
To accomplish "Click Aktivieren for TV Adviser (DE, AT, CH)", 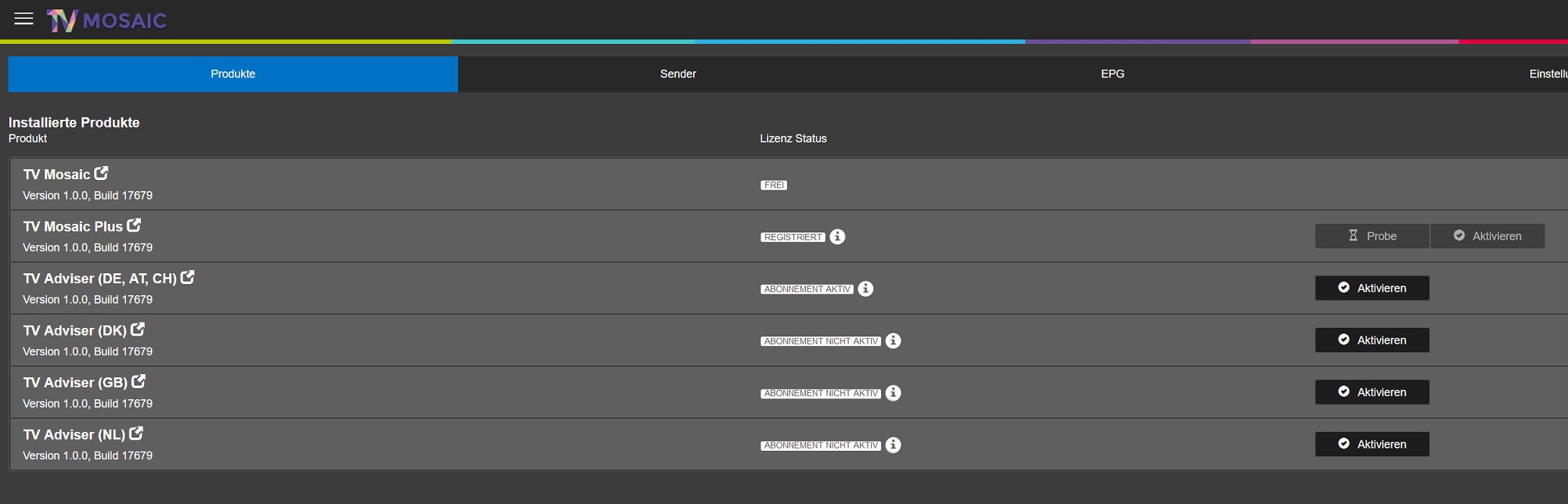I will coord(1372,288).
